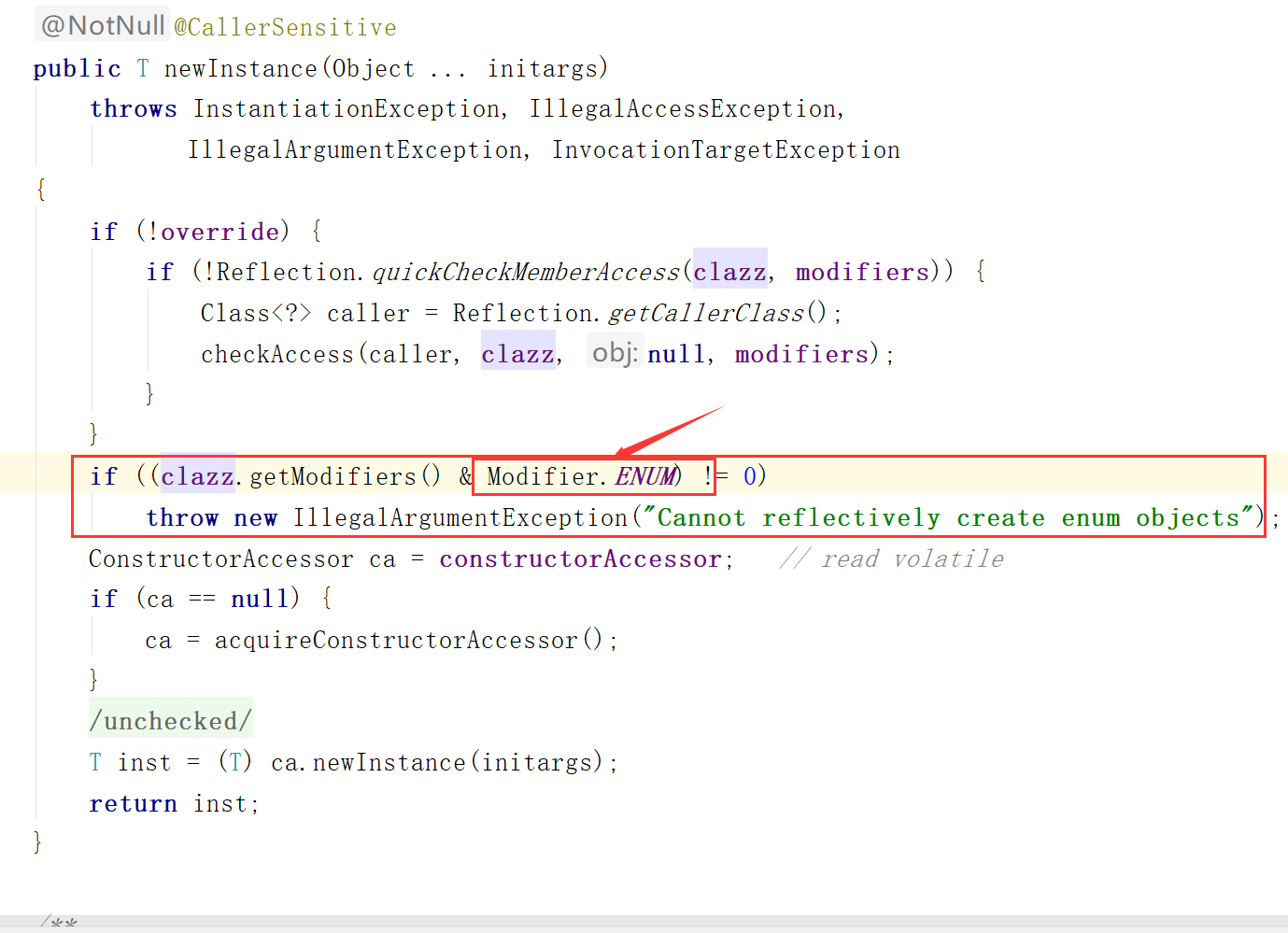
Task: Click the 'Cannot reflectively create enum objects' string
Action: (x=948, y=518)
